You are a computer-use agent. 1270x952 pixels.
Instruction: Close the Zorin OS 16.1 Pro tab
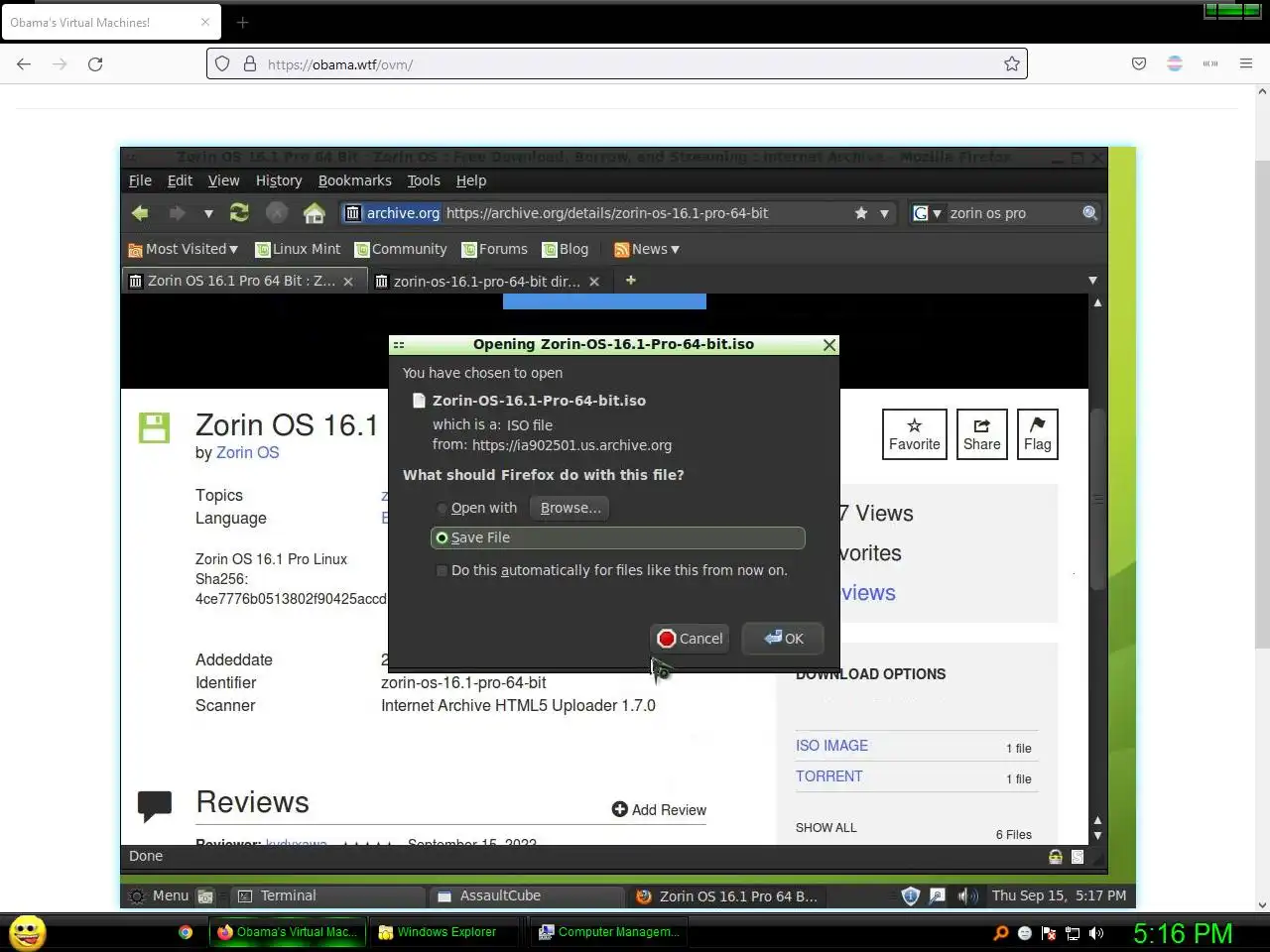[348, 282]
